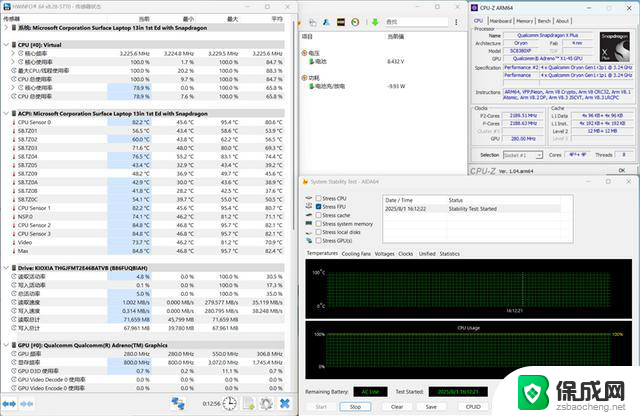Select the CPU tab in CPU-Z
The height and width of the screenshot is (416, 640).
pos(479,21)
